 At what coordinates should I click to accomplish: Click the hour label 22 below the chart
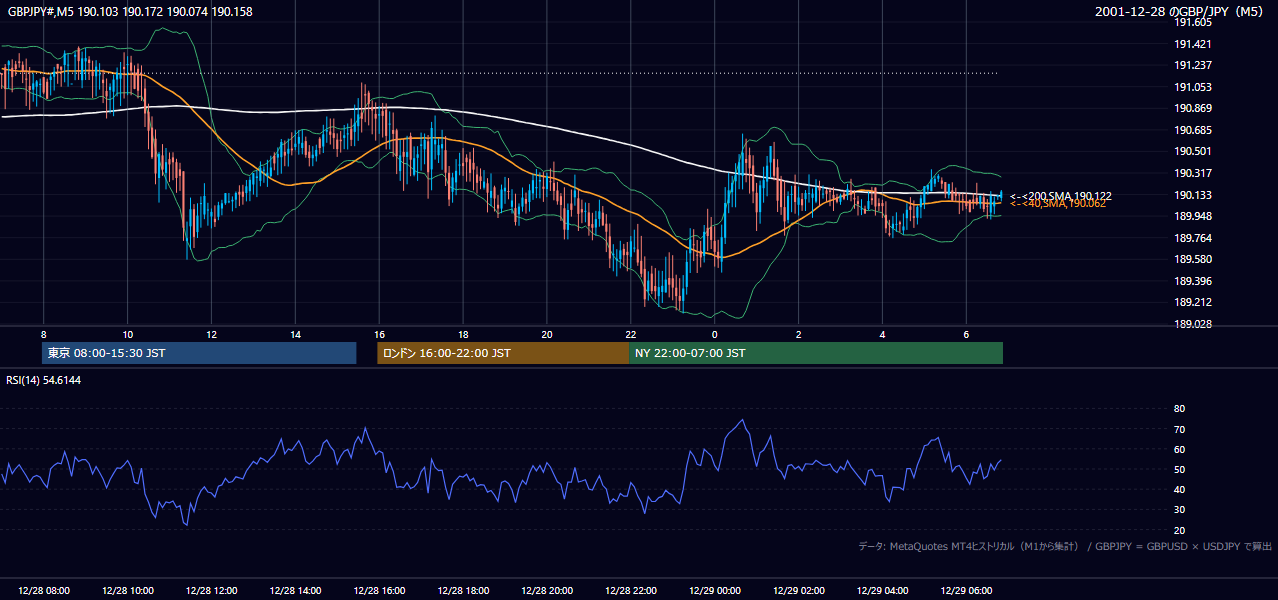630,334
